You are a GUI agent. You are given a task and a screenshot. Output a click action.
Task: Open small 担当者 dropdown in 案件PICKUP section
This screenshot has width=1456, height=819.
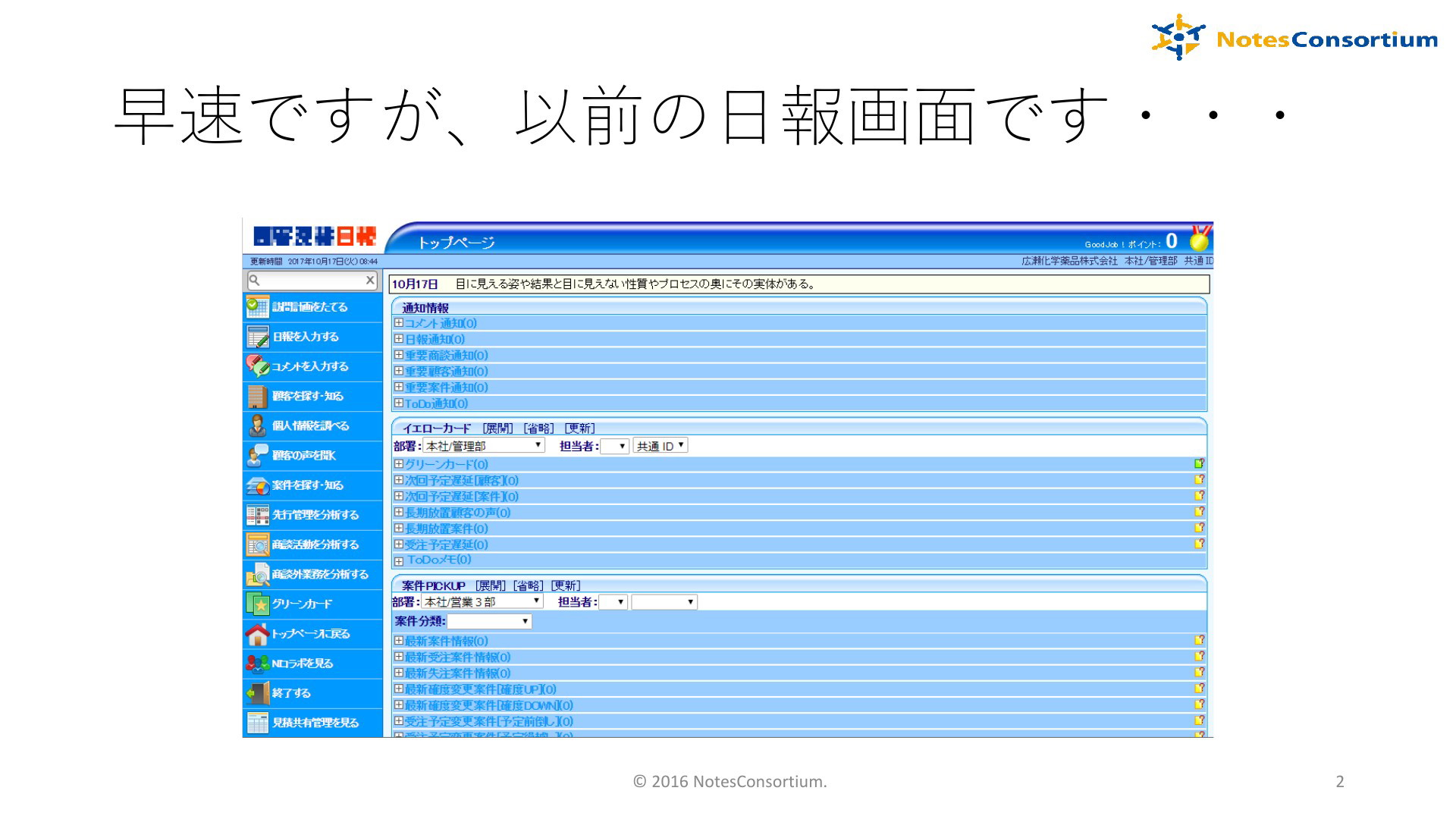click(613, 602)
